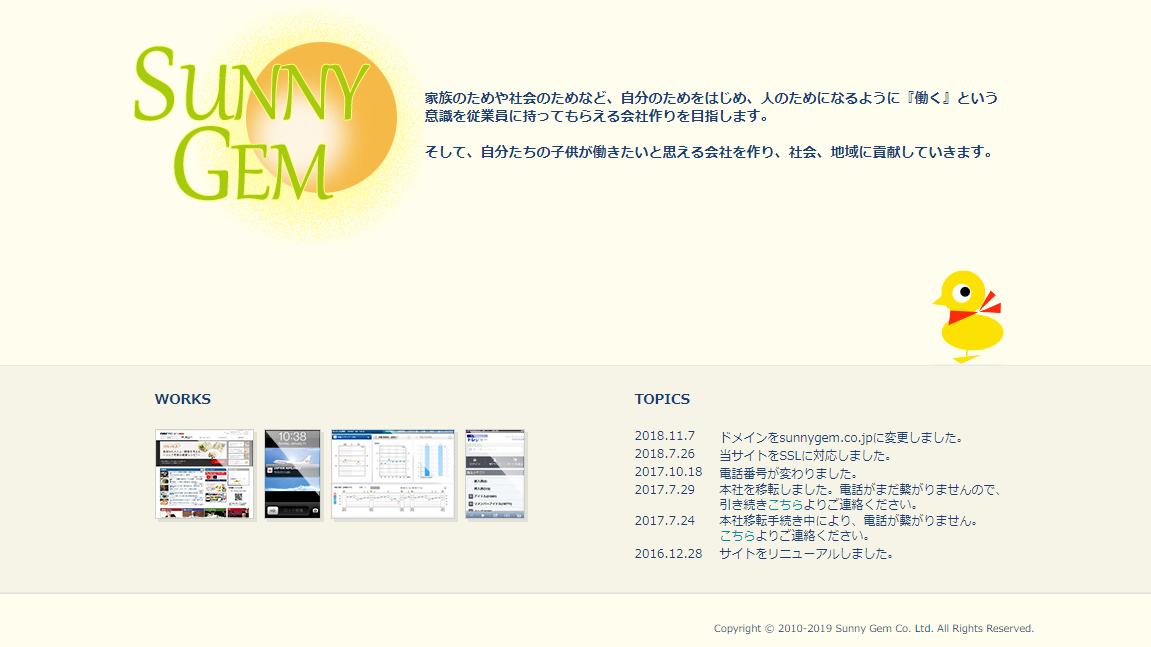This screenshot has width=1151, height=647.
Task: Click the TOPICS section heading
Action: click(662, 399)
